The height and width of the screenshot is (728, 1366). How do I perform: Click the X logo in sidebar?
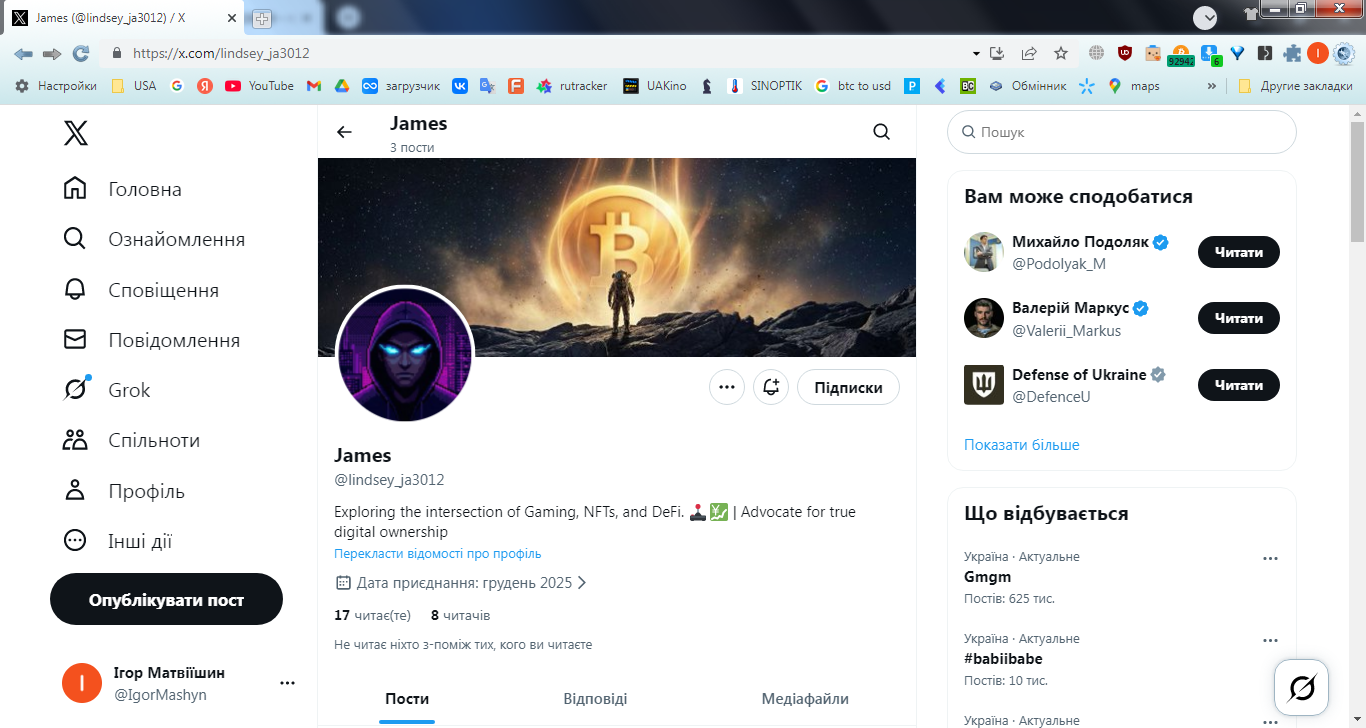coord(76,132)
